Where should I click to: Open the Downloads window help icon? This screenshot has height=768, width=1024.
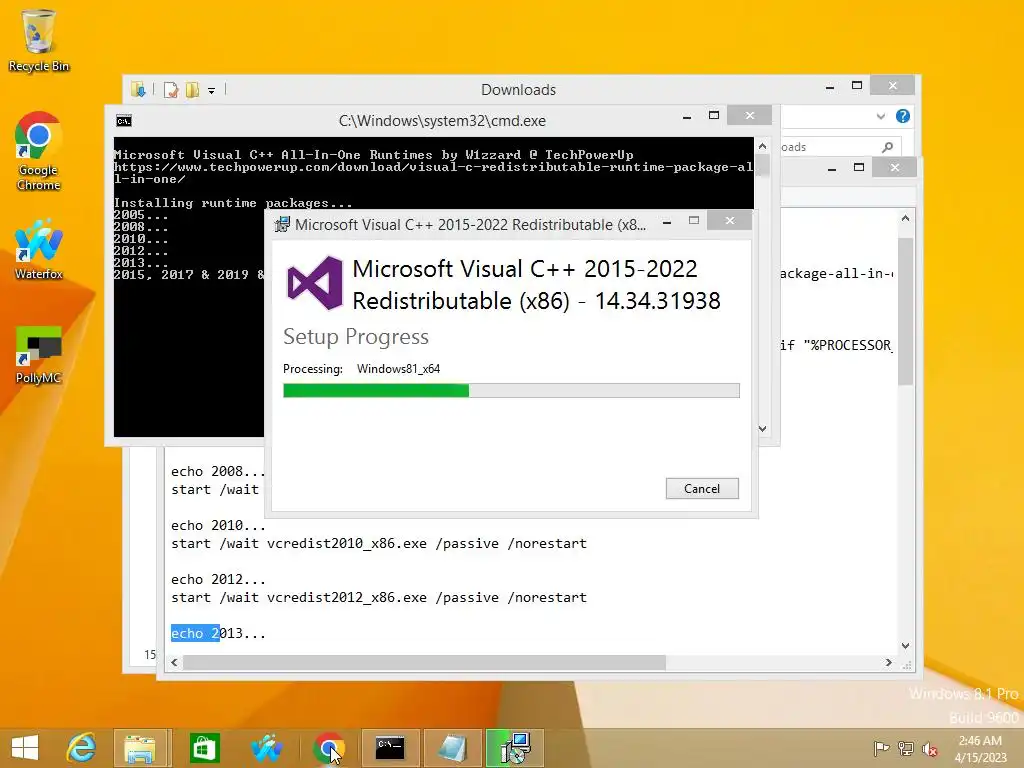pyautogui.click(x=903, y=116)
